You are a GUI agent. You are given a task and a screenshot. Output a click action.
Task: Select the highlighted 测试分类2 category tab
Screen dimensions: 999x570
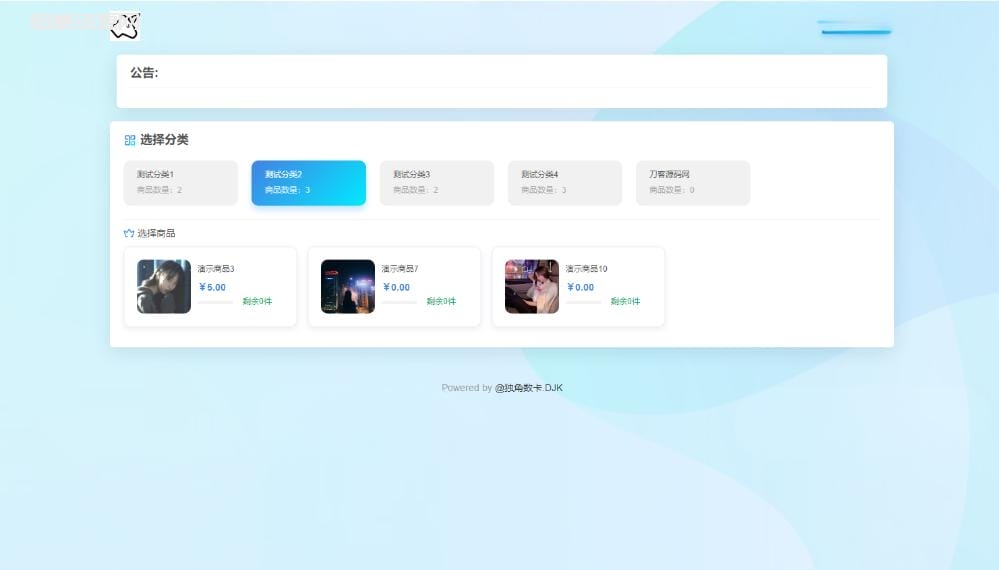tap(308, 182)
